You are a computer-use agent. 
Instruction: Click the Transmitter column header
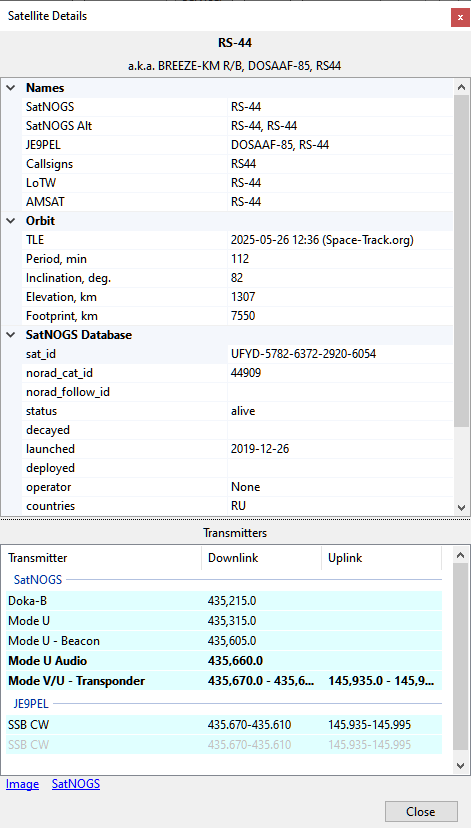(102, 558)
